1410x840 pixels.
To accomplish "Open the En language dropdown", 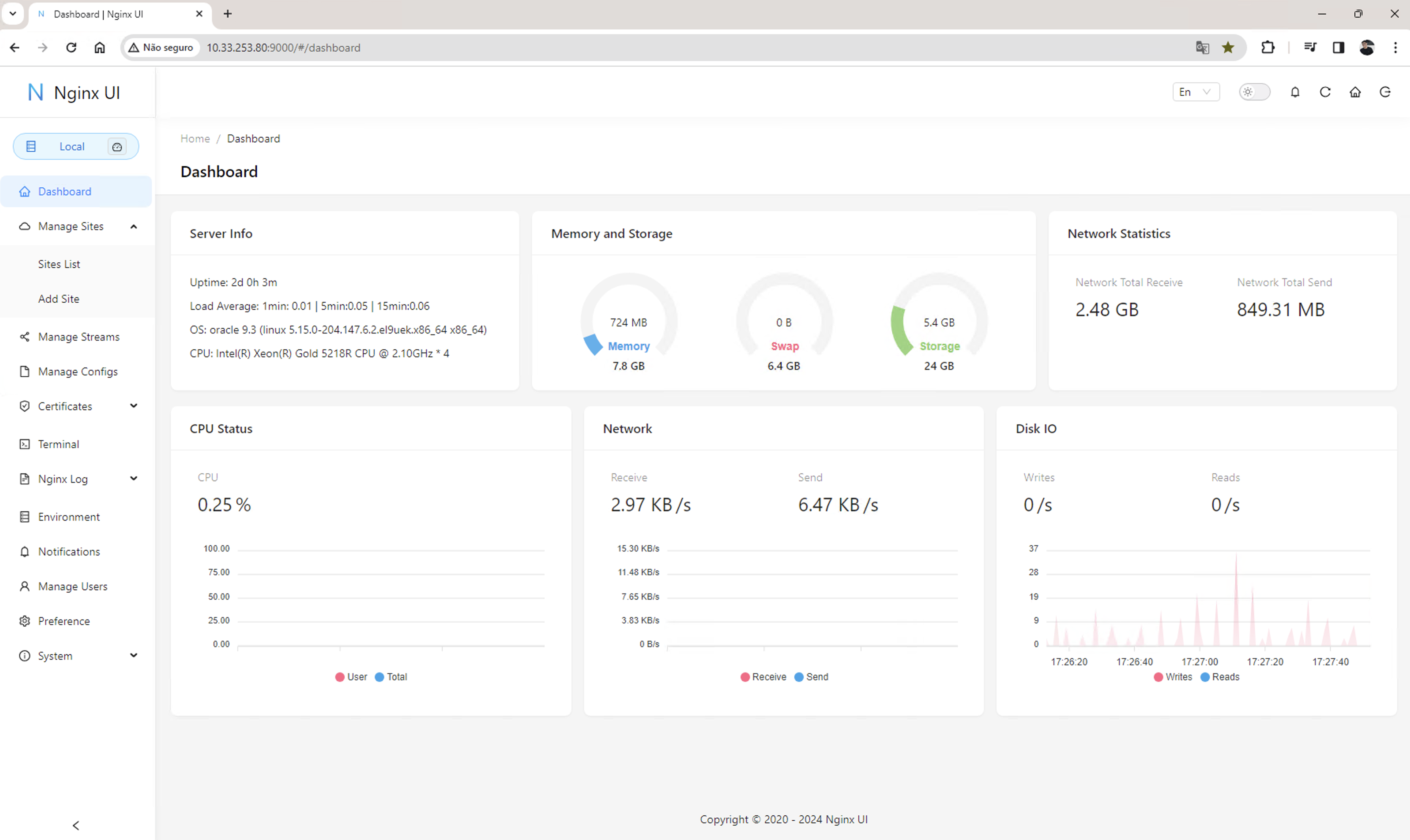I will 1195,92.
